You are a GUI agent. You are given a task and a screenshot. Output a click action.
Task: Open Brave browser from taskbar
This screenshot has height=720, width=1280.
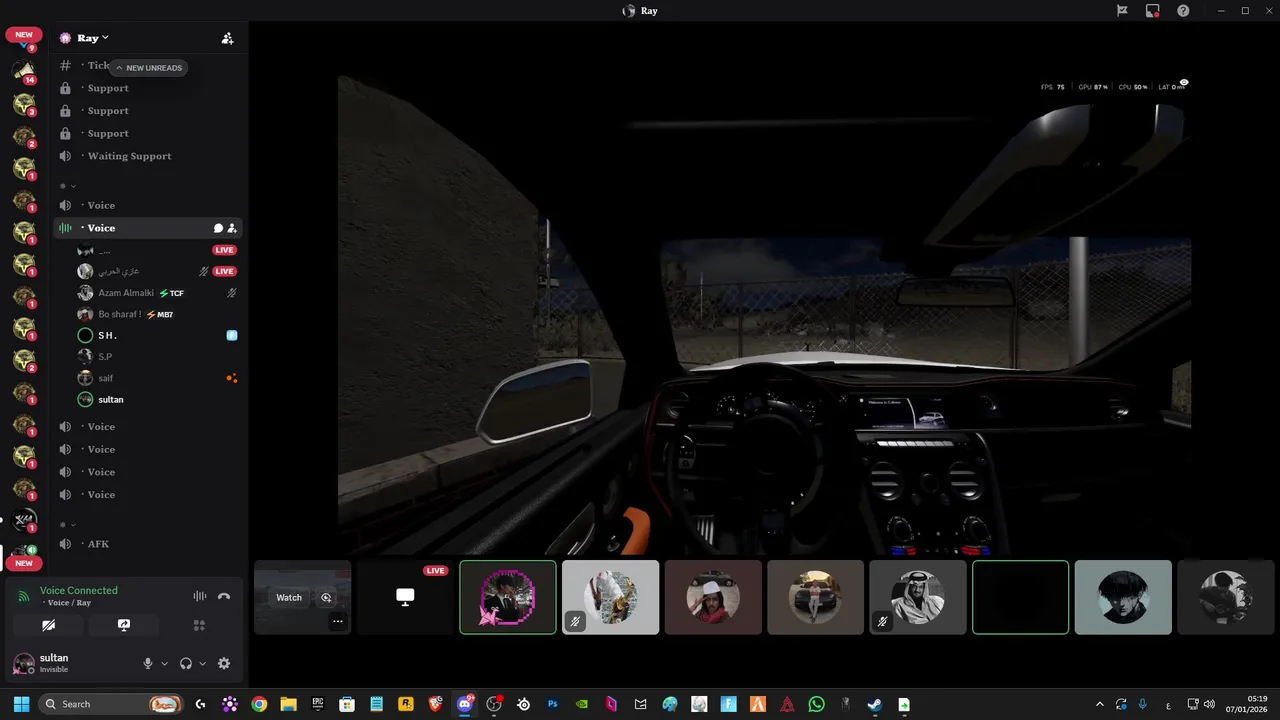tap(435, 704)
